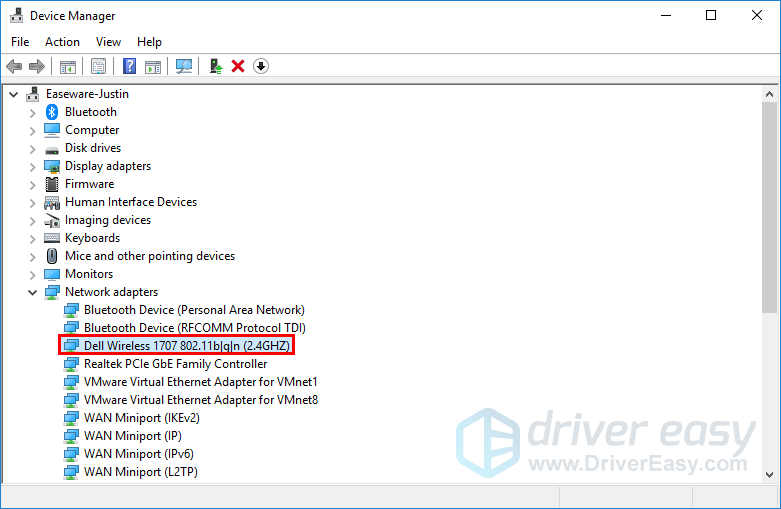
Task: Click the red X Uninstall device icon
Action: coord(238,66)
